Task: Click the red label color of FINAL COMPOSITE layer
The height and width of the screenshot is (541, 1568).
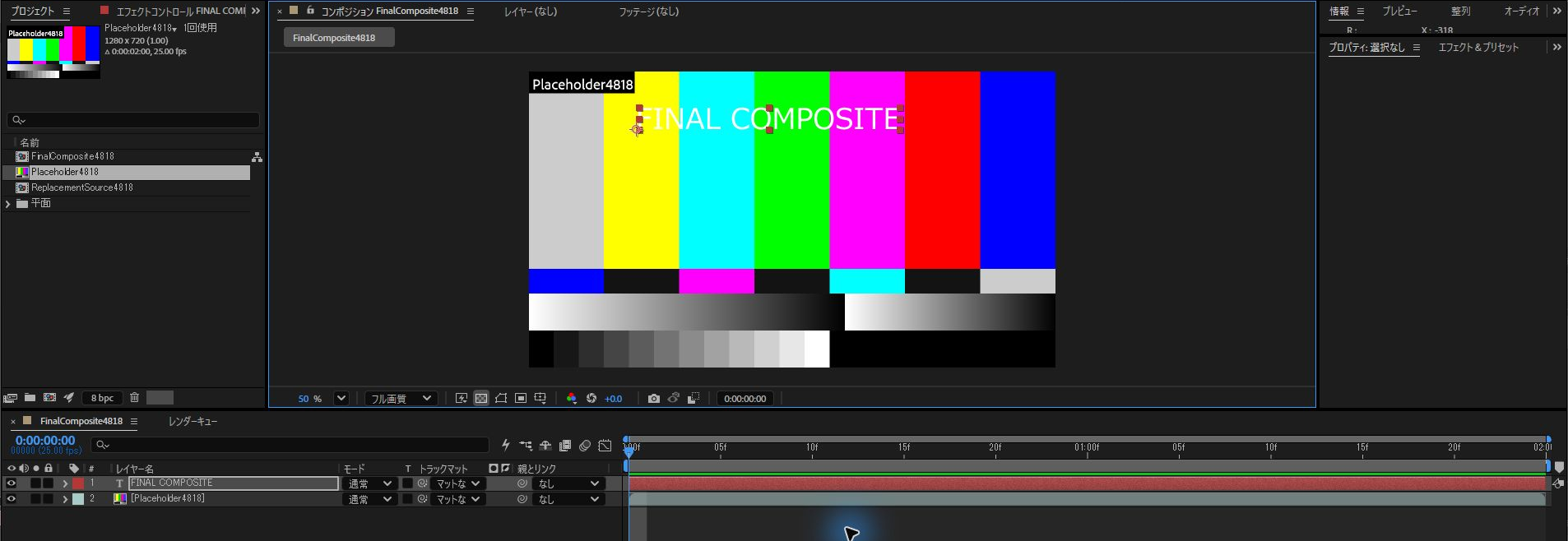Action: (x=78, y=483)
